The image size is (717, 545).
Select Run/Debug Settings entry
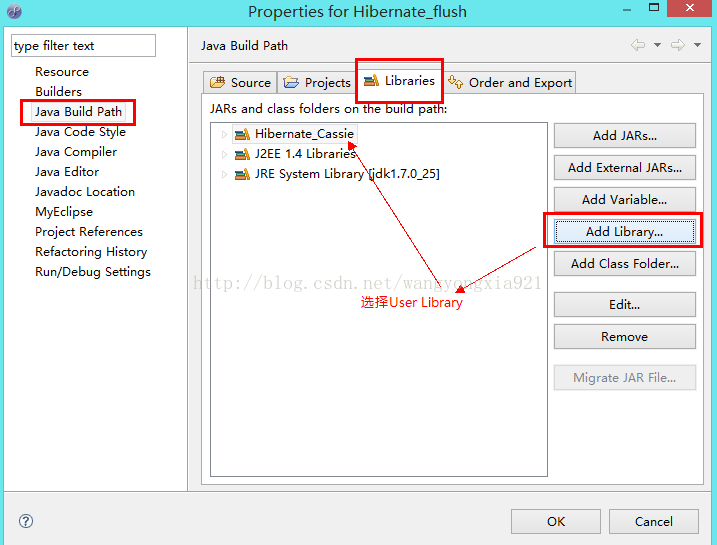pos(93,272)
